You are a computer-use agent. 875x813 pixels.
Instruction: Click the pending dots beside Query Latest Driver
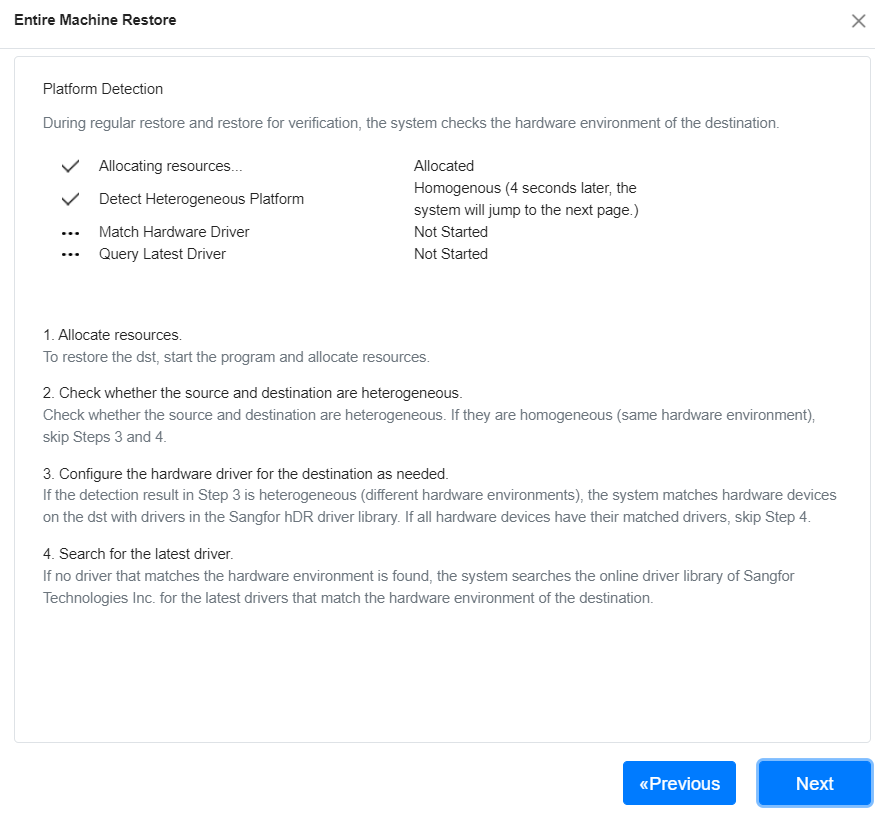(x=70, y=254)
